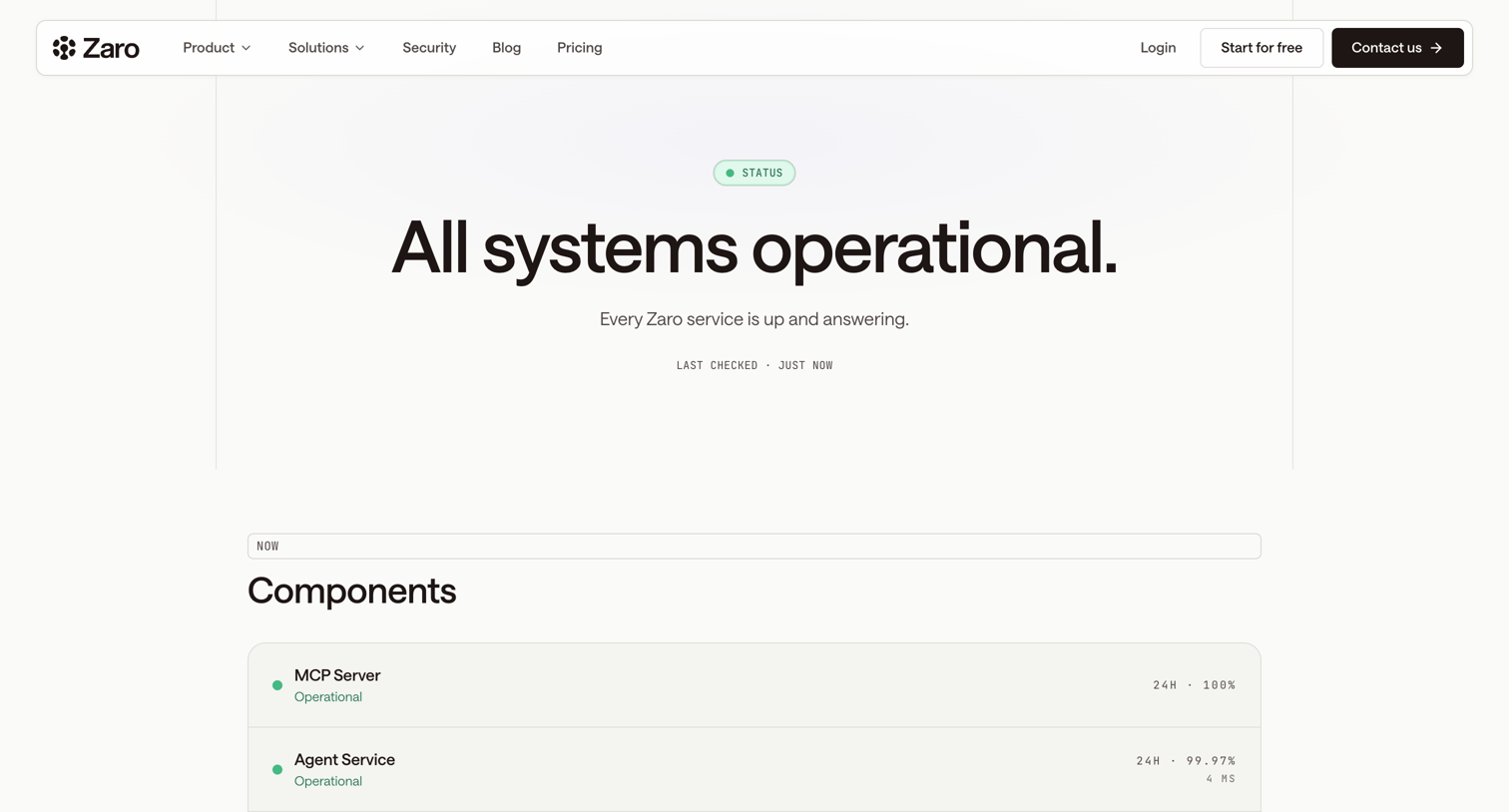Click the LAST CHECKED · JUST NOW text
This screenshot has width=1509, height=812.
[x=754, y=365]
